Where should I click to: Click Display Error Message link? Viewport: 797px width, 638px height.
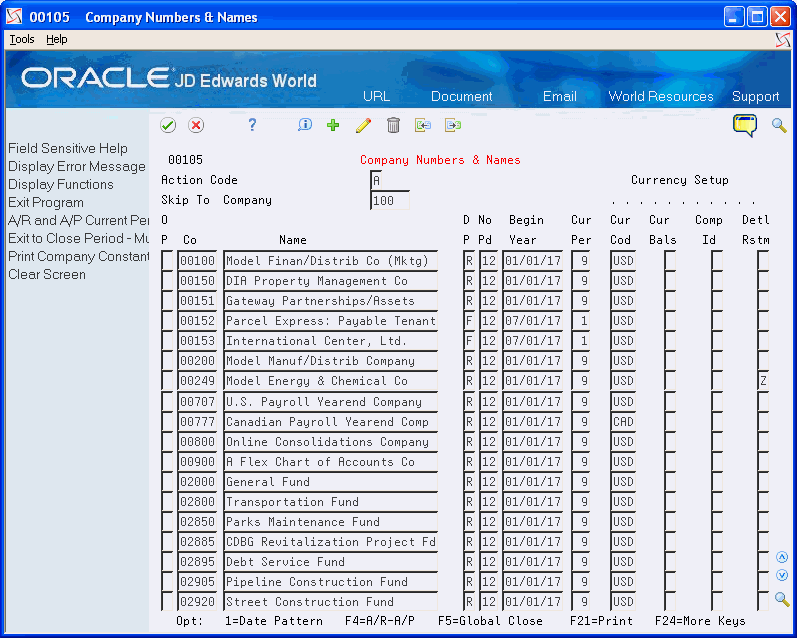tap(77, 167)
